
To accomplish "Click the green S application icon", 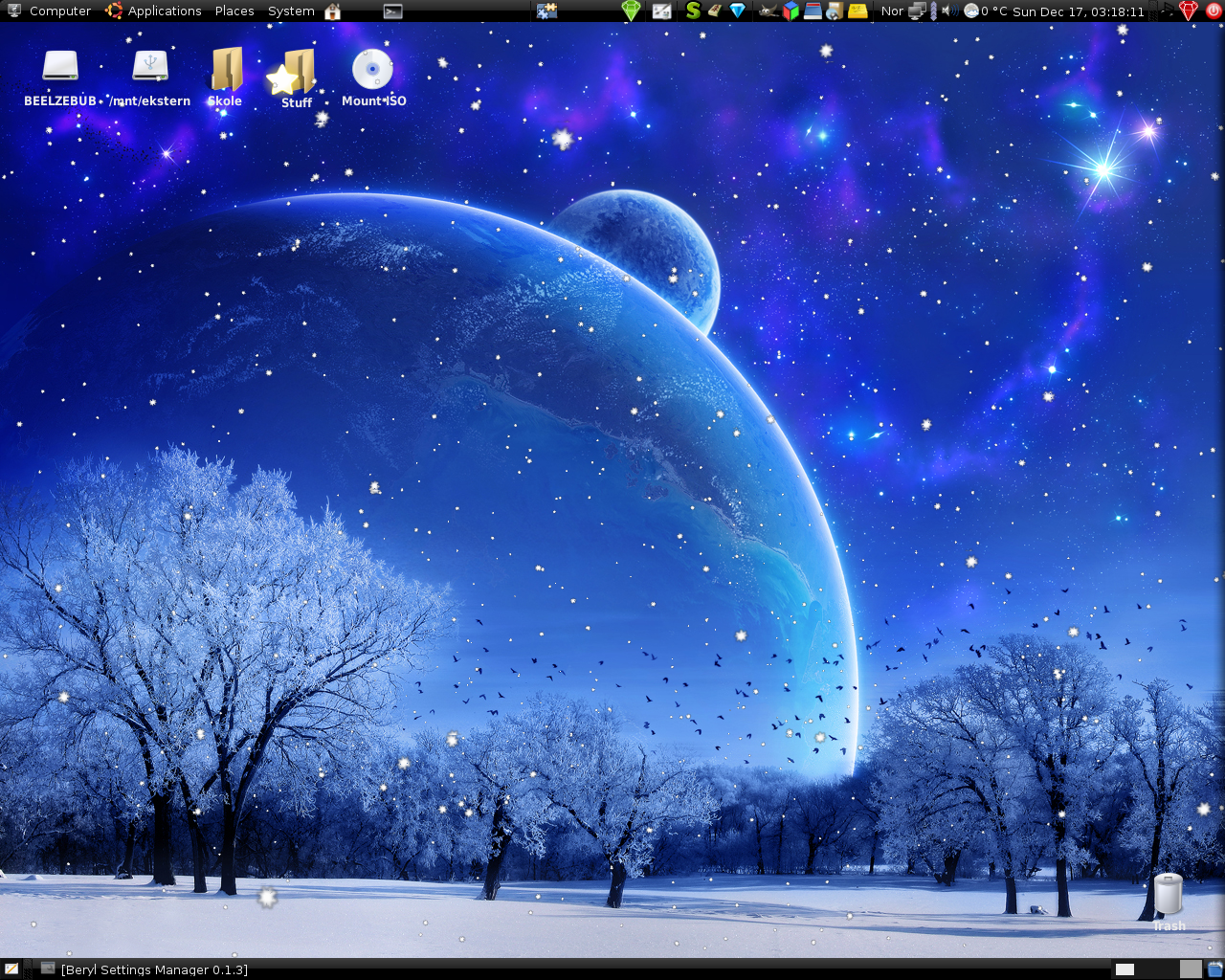I will click(694, 11).
